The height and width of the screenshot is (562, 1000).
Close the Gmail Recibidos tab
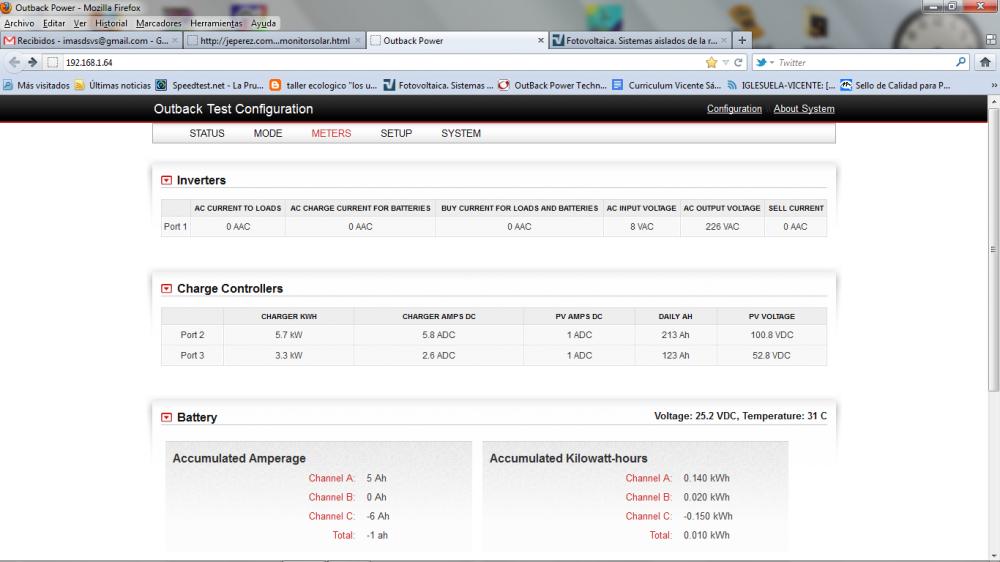175,40
